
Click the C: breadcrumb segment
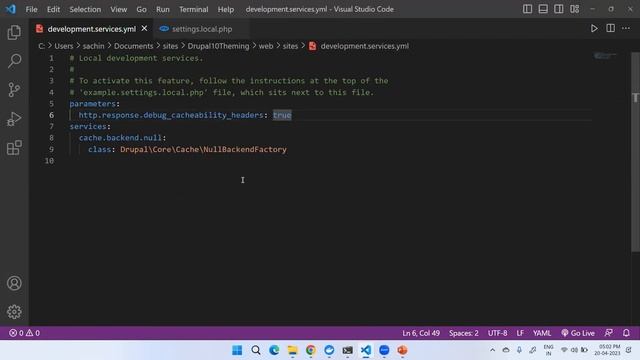click(x=41, y=46)
